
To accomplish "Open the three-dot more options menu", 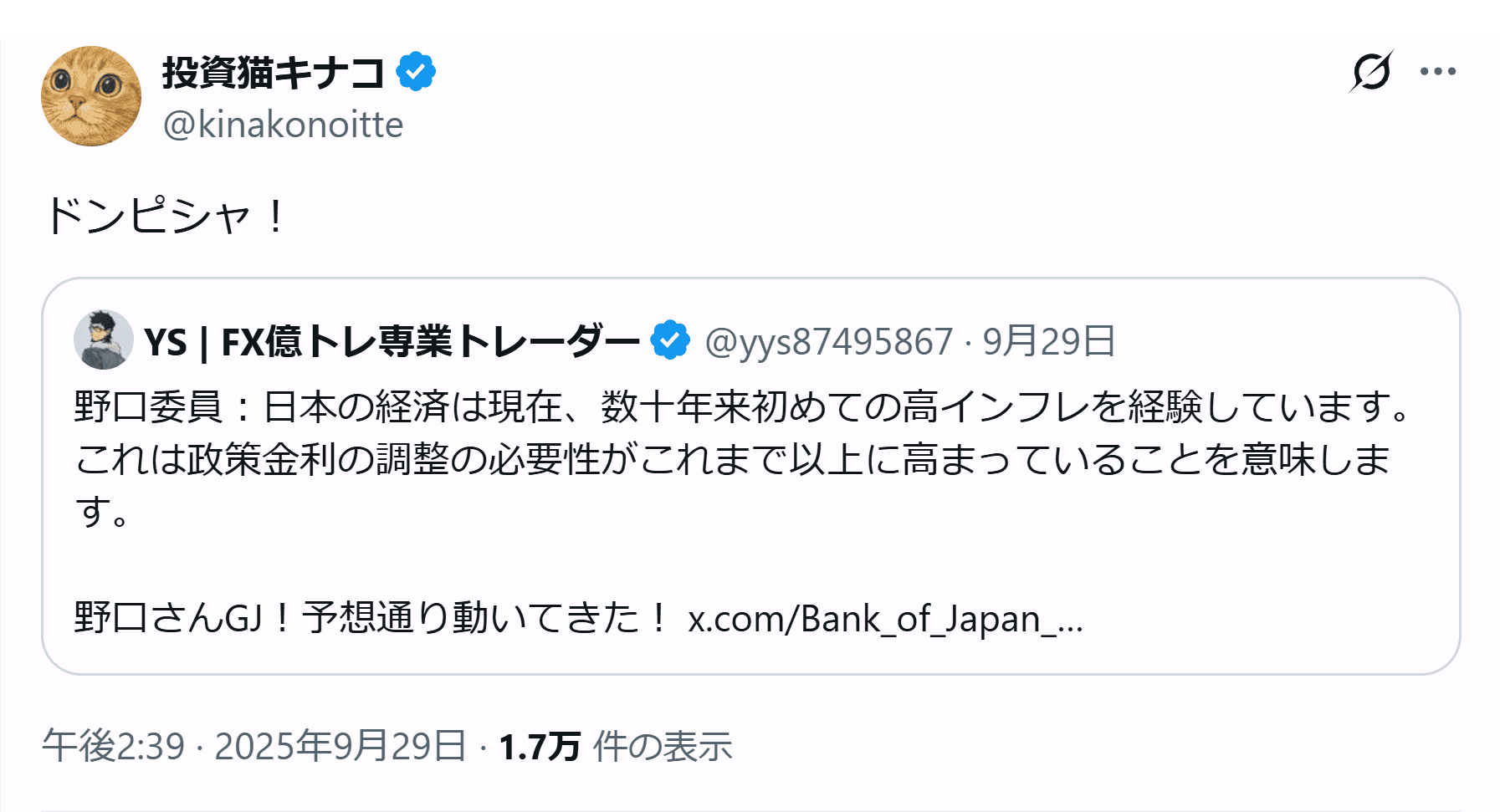I will [1437, 72].
